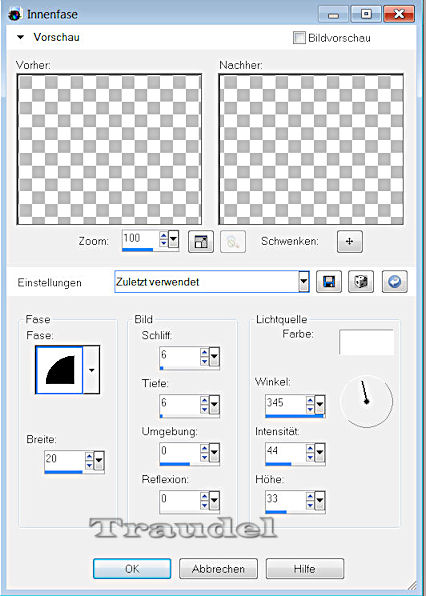Click the Innenfase app icon in title bar

(15, 15)
